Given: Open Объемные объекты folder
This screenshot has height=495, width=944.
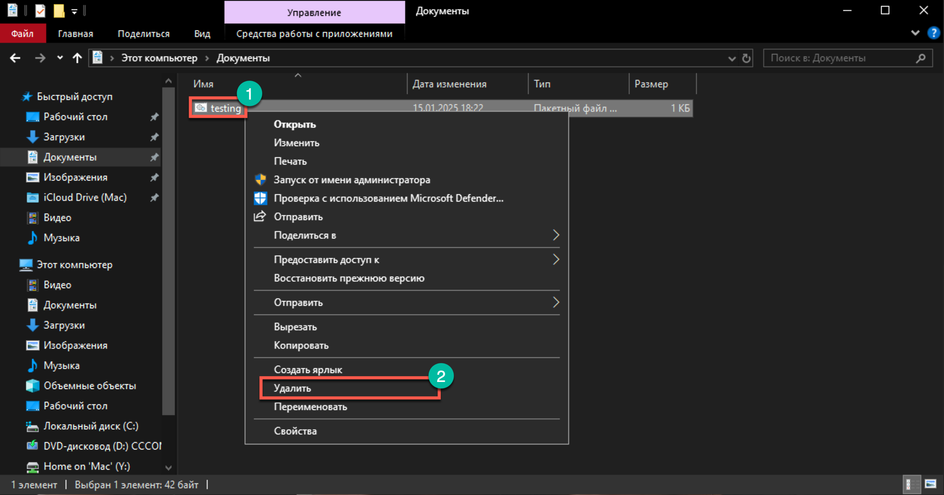Looking at the screenshot, I should click(x=90, y=385).
